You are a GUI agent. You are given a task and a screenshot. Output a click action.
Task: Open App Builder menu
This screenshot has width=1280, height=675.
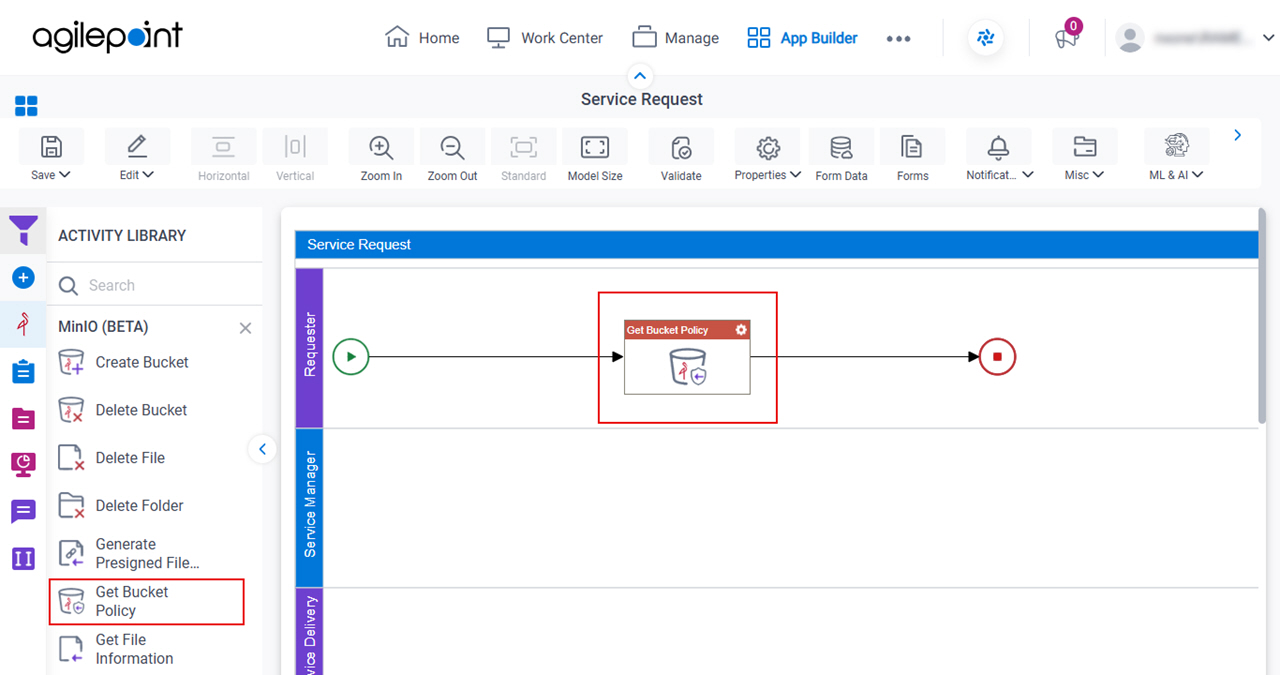[x=802, y=38]
